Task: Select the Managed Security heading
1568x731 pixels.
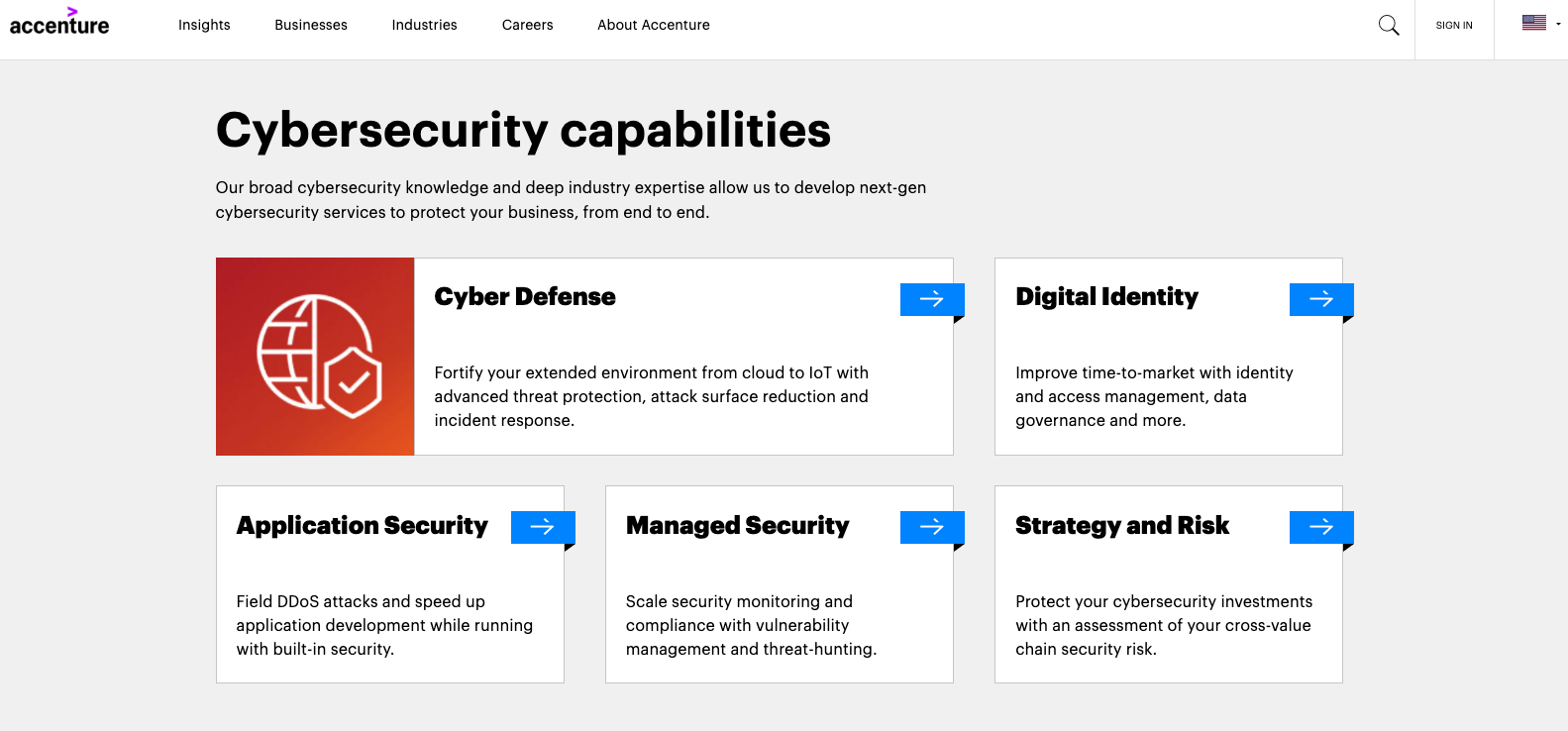Action: (x=737, y=526)
